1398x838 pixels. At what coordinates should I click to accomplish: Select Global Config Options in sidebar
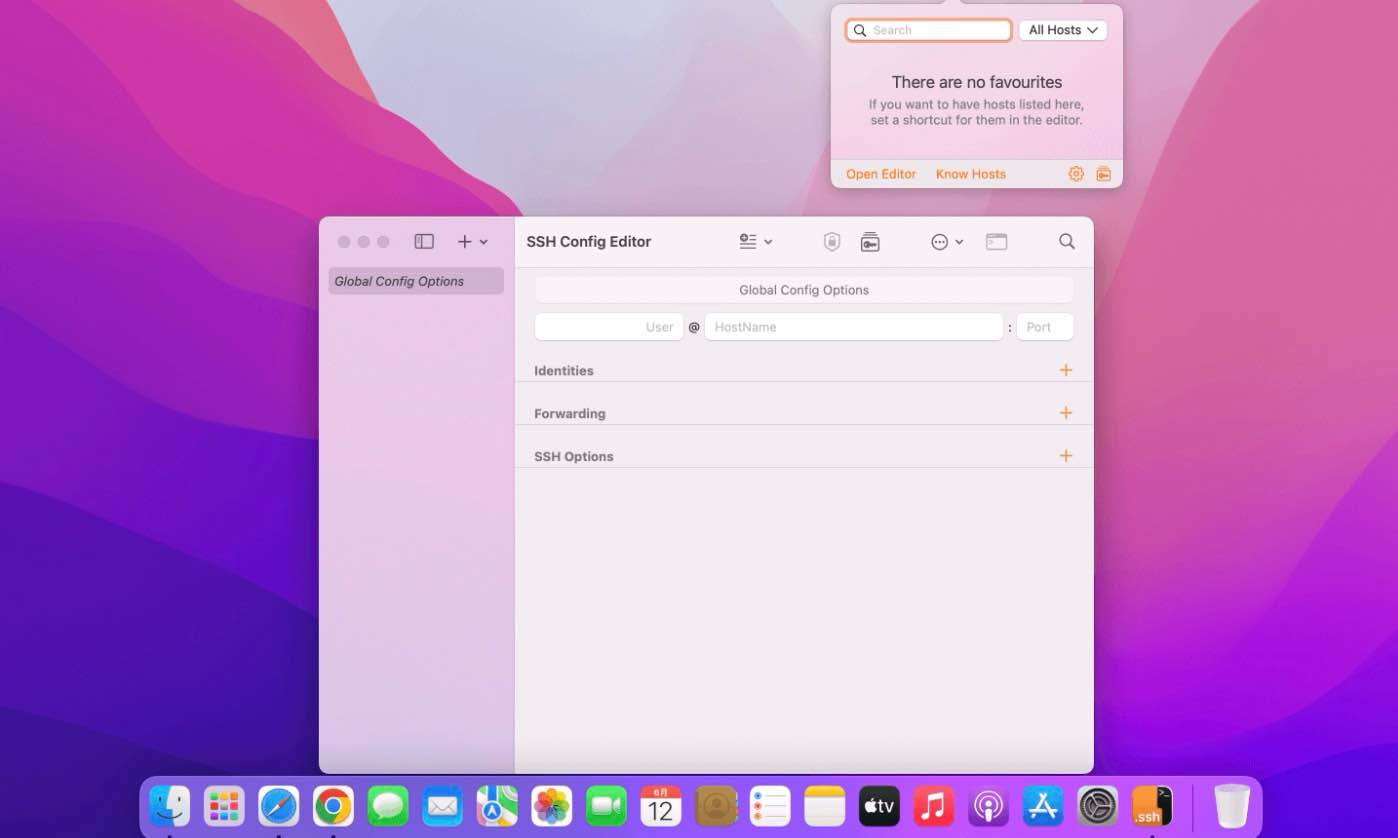point(415,282)
